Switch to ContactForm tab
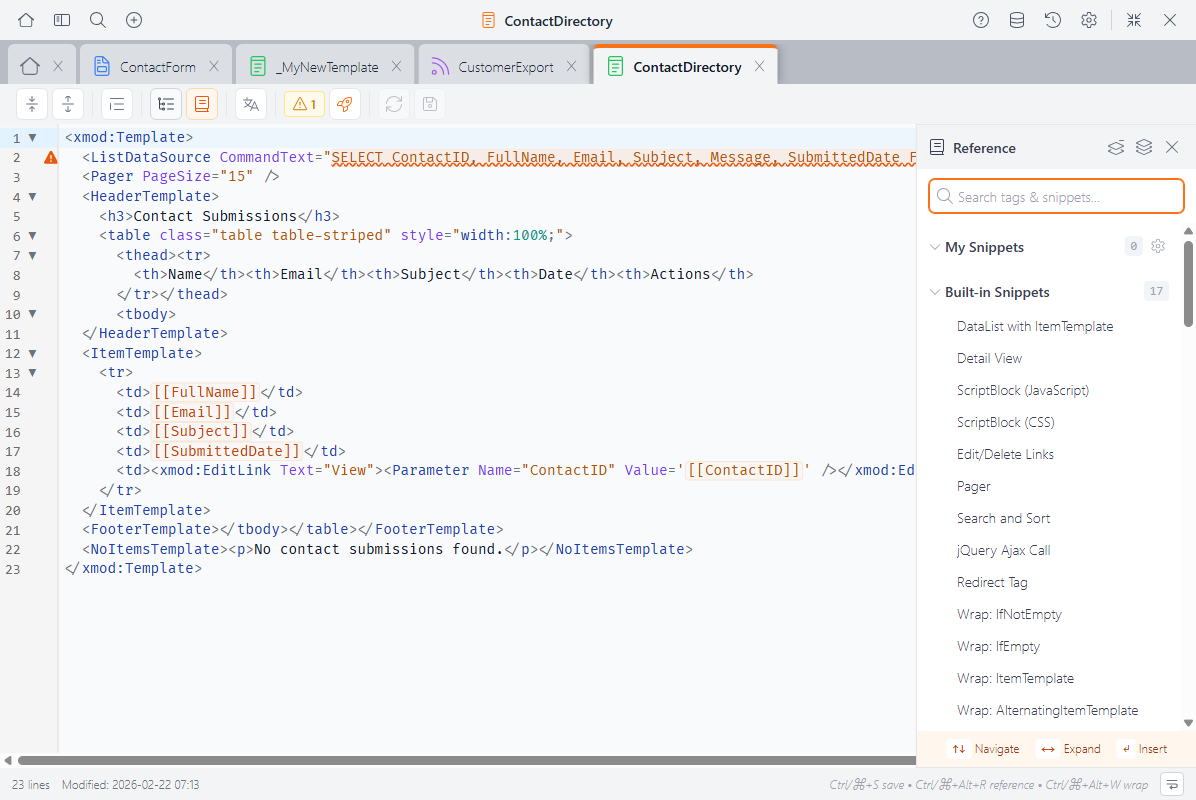Viewport: 1196px width, 800px height. (156, 67)
